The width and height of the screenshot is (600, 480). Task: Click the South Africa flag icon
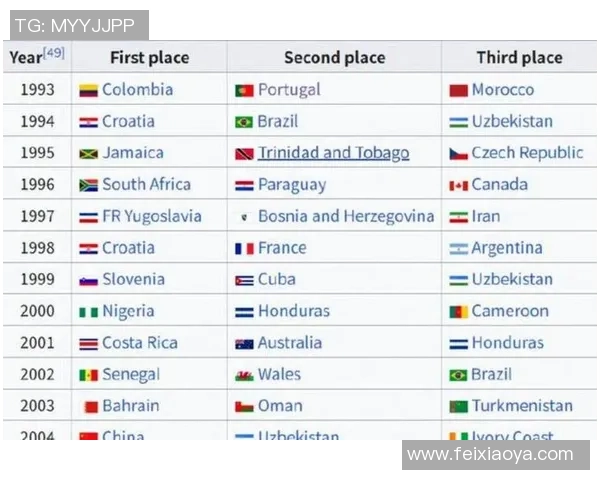pyautogui.click(x=88, y=185)
